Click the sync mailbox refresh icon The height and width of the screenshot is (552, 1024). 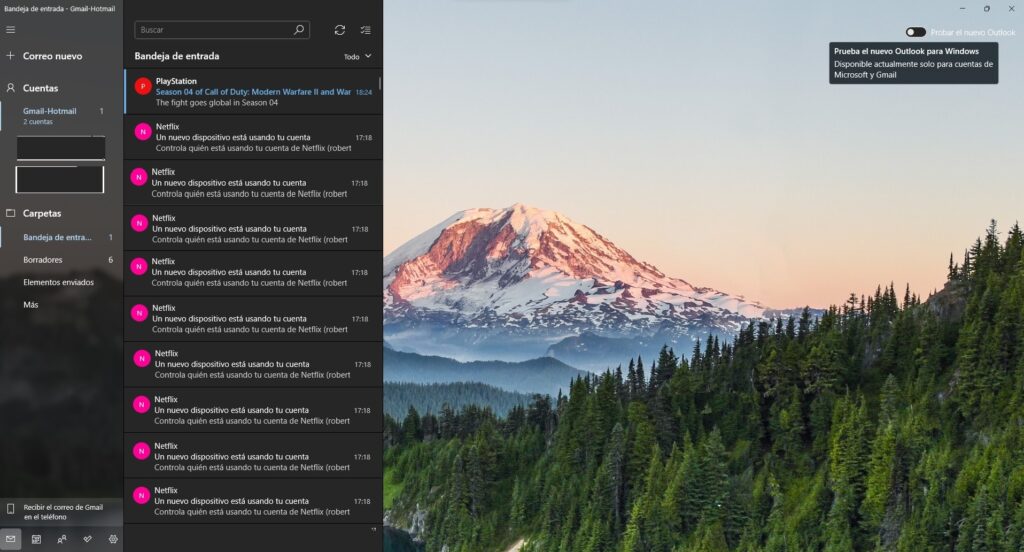340,30
